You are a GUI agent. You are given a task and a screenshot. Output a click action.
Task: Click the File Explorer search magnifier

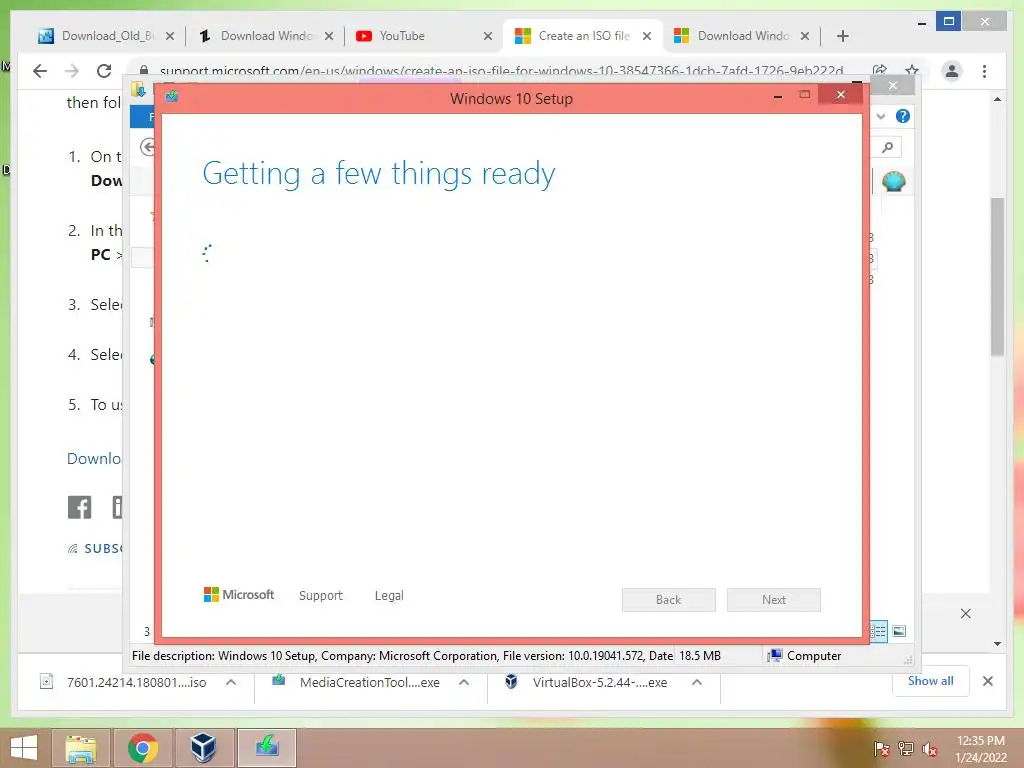[x=887, y=148]
